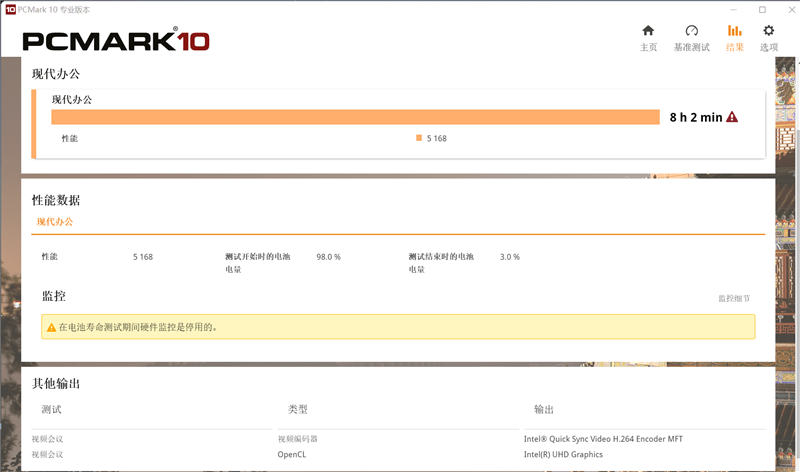Click the PCMark 10 app icon in the title bar
Viewport: 800px width, 472px height.
pos(10,9)
